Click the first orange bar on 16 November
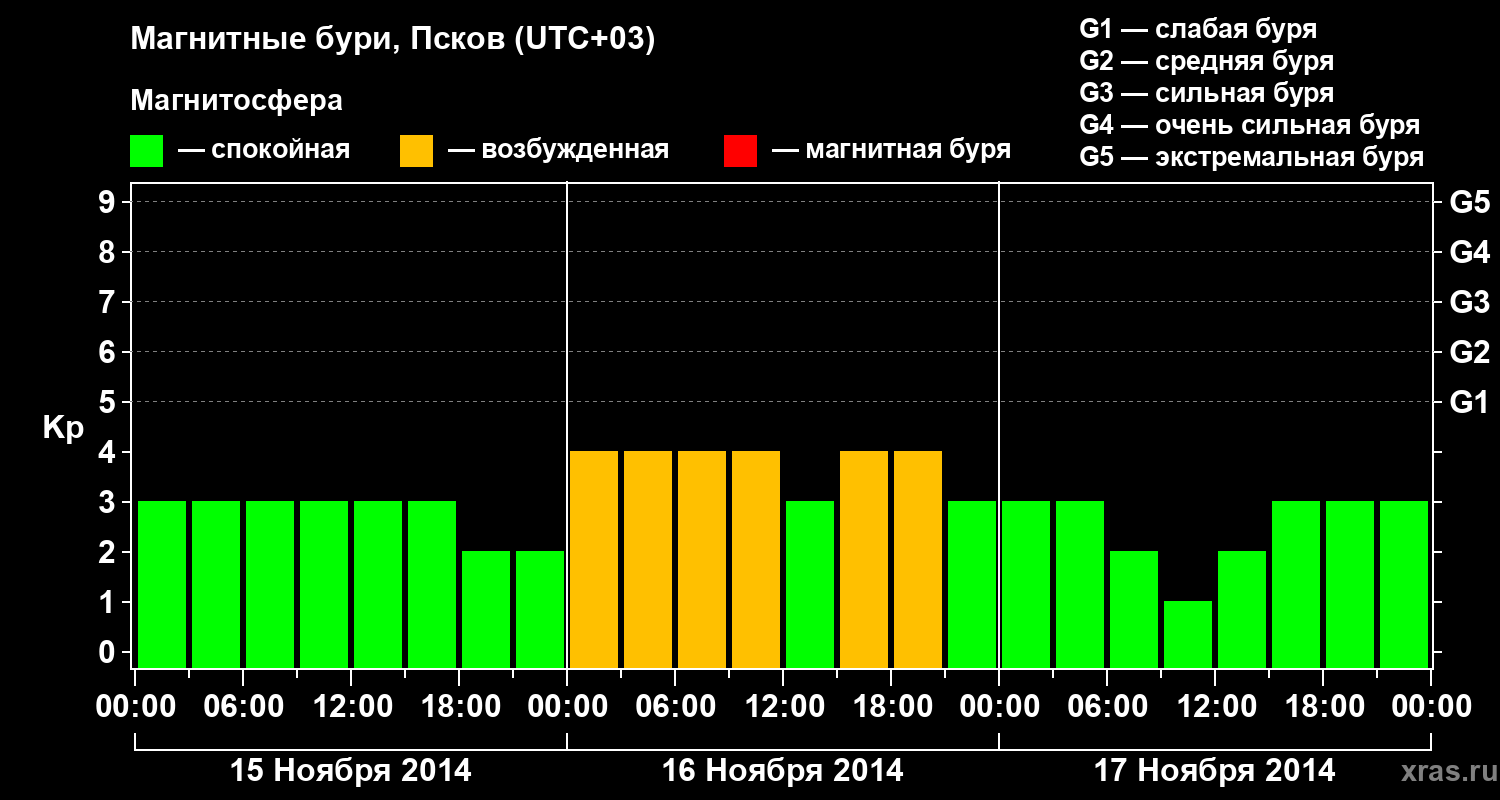Screen dimensions: 1500x800 tap(594, 559)
